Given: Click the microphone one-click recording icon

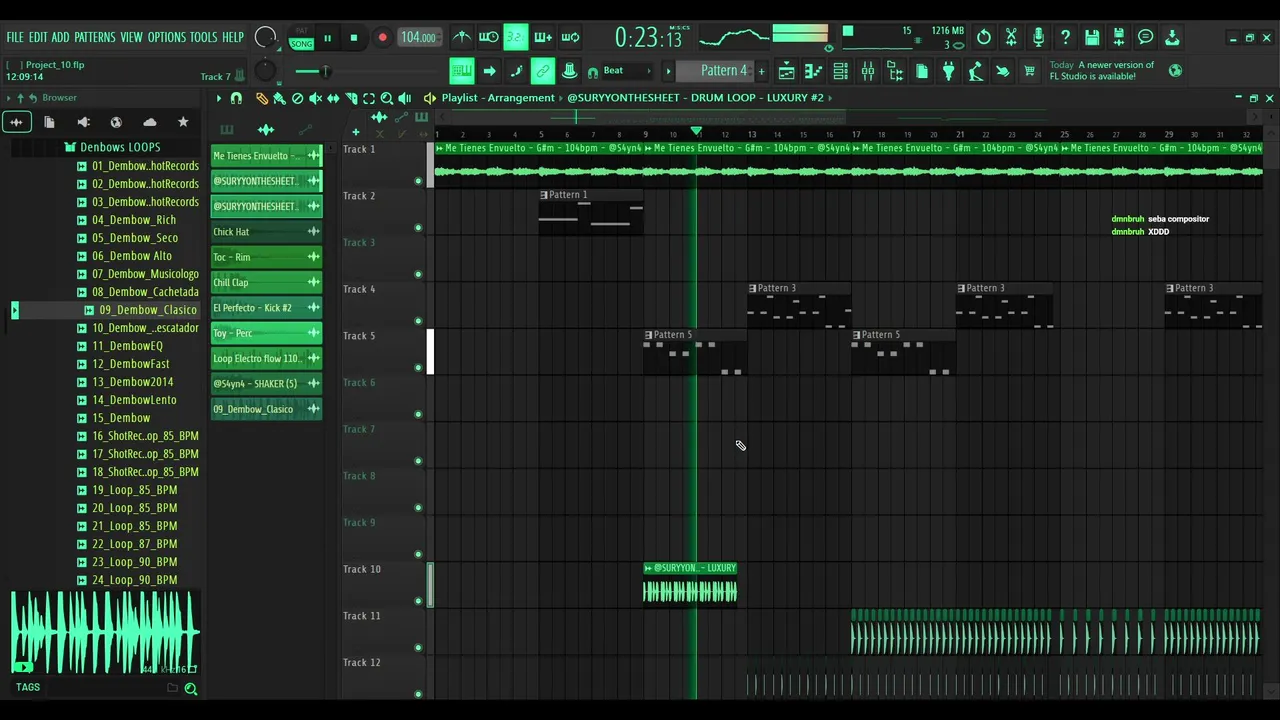Looking at the screenshot, I should 1038,37.
